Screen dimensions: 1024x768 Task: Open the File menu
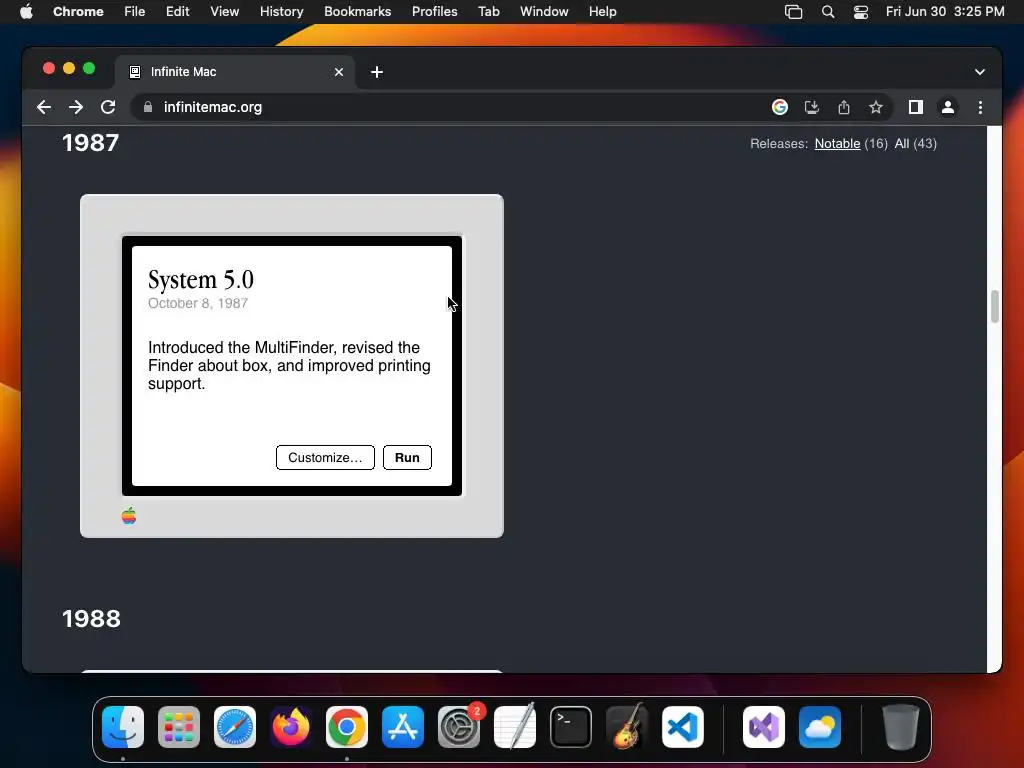135,12
